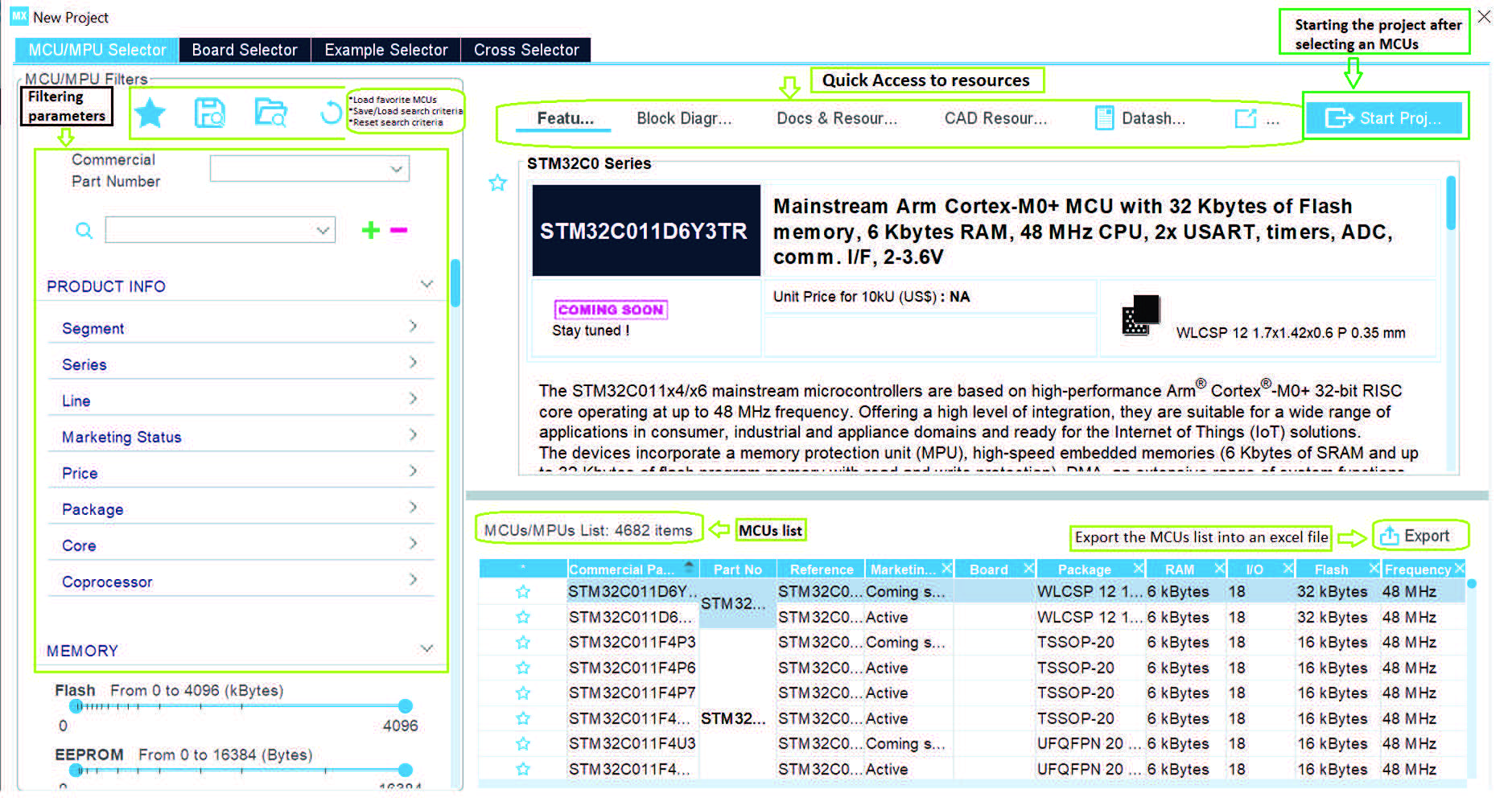Open the Example Selector tab
The width and height of the screenshot is (1512, 810).
(x=385, y=50)
